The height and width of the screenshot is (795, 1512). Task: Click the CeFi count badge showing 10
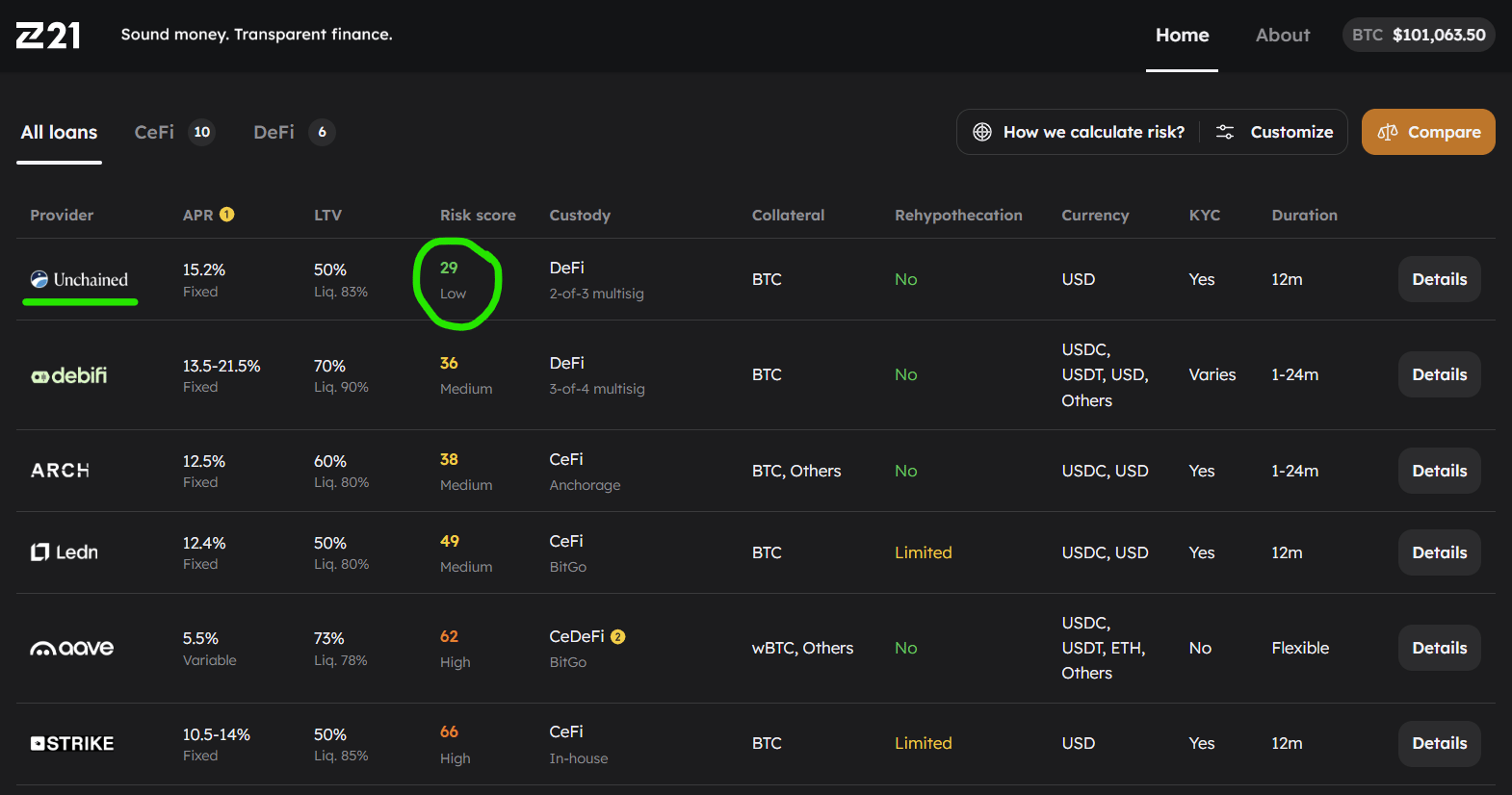(x=202, y=132)
